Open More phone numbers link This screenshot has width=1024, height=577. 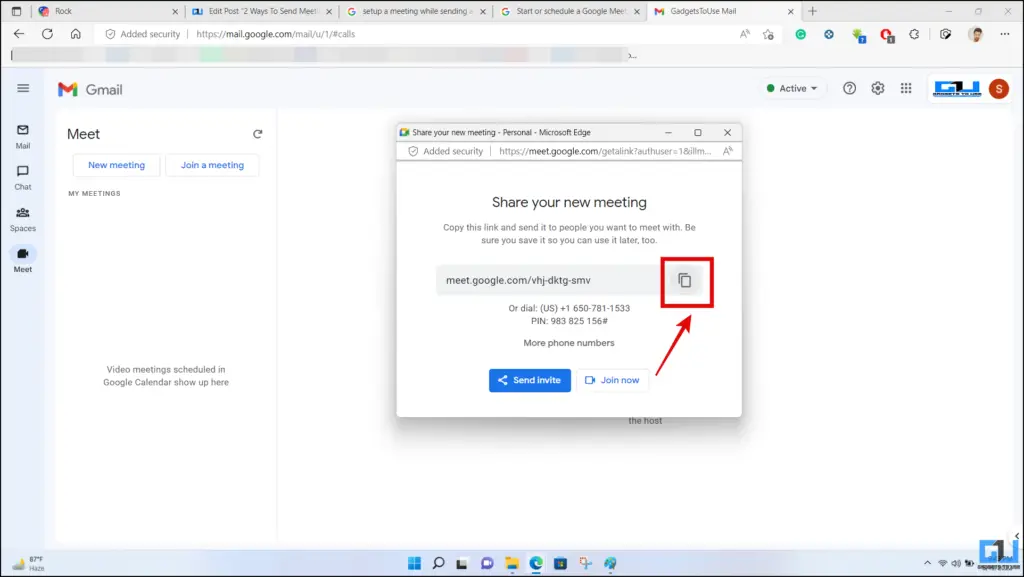(569, 343)
